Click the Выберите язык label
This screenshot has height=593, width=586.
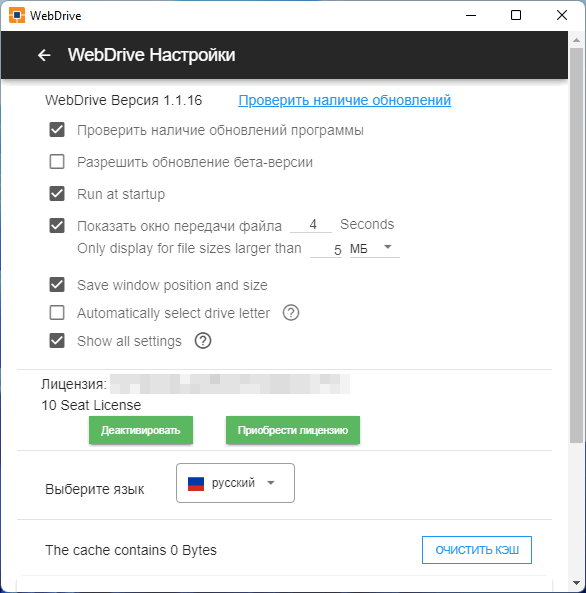95,489
